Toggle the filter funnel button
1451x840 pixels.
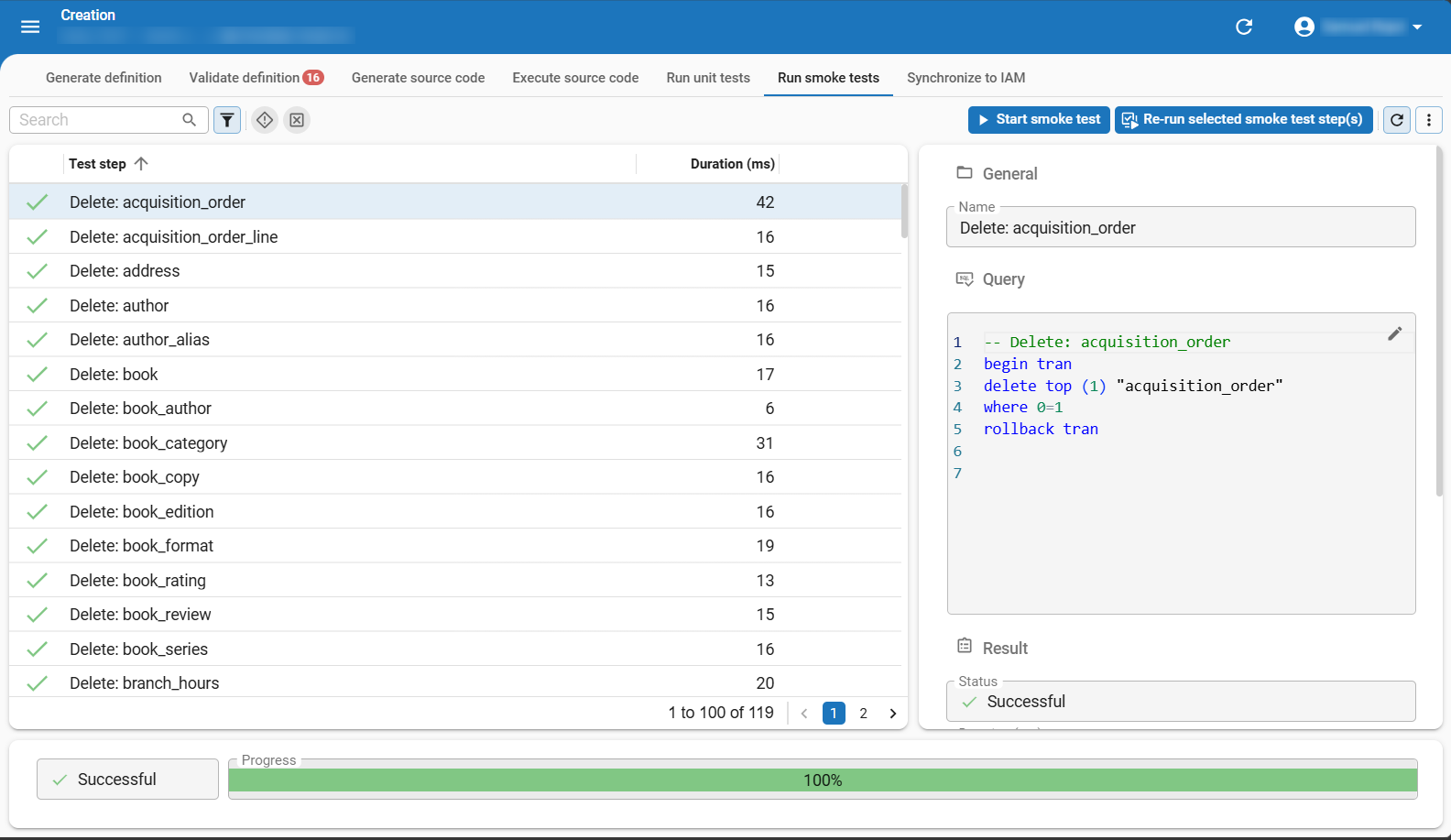tap(227, 120)
